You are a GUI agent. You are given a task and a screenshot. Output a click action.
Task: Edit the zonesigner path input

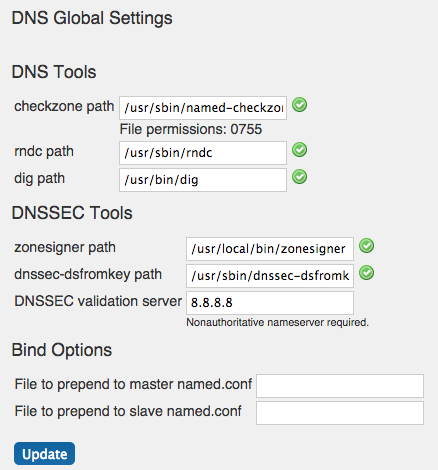coord(270,249)
